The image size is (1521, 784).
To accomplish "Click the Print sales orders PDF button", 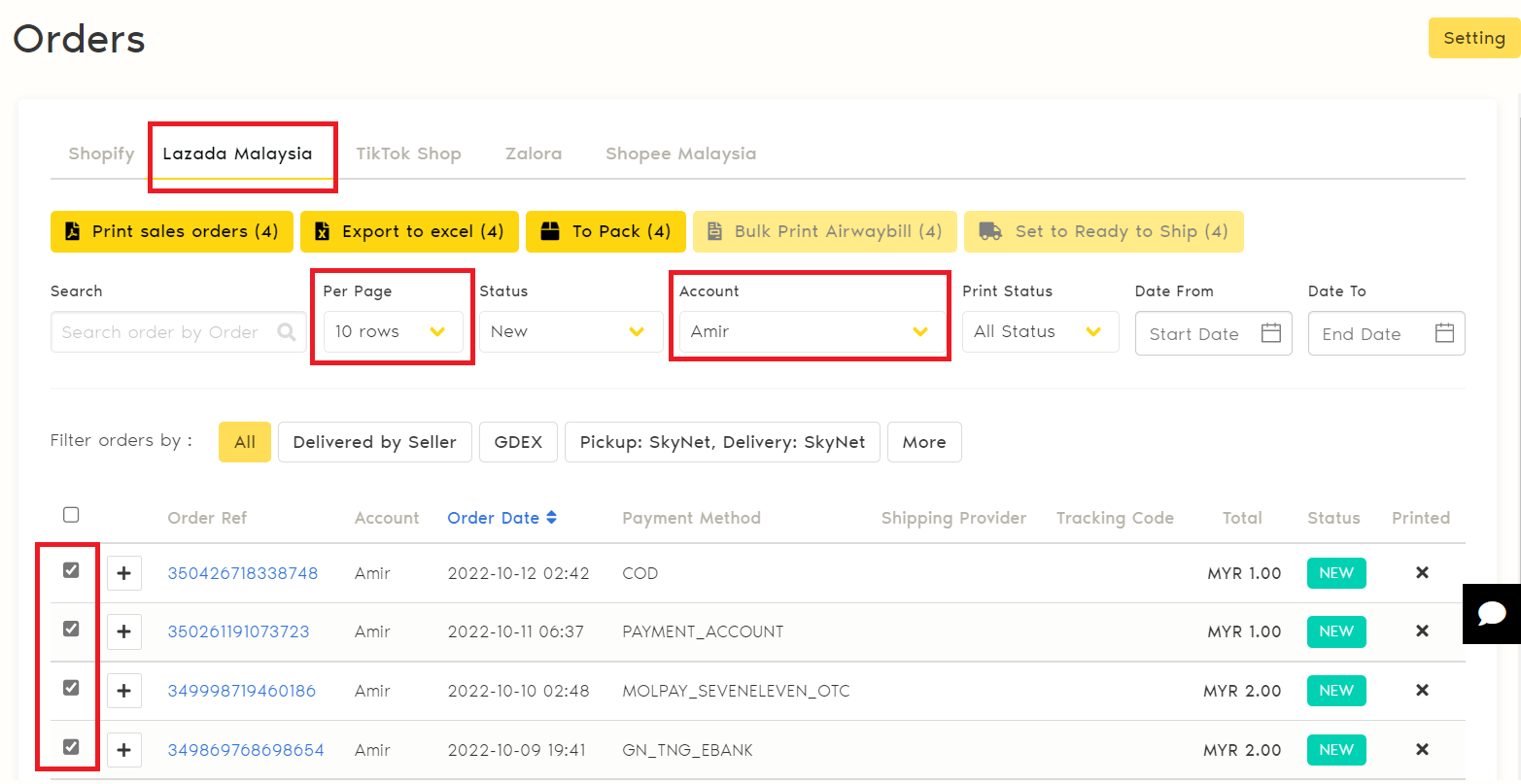I will click(x=171, y=231).
